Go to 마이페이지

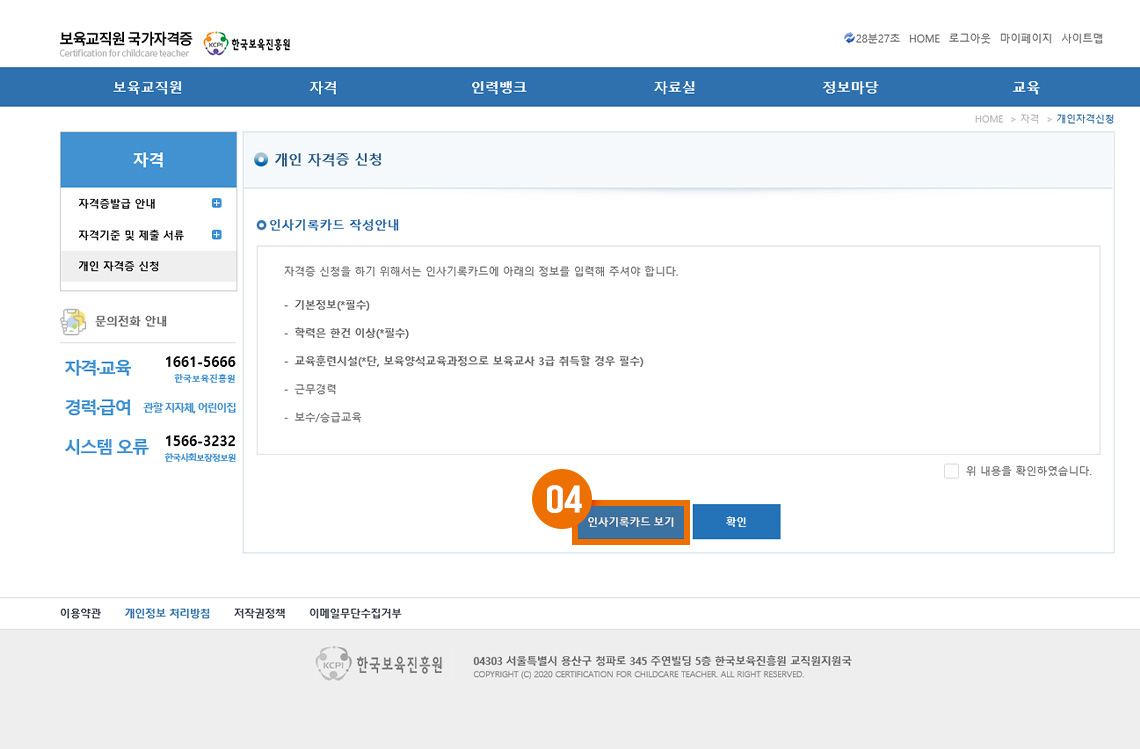click(1025, 38)
